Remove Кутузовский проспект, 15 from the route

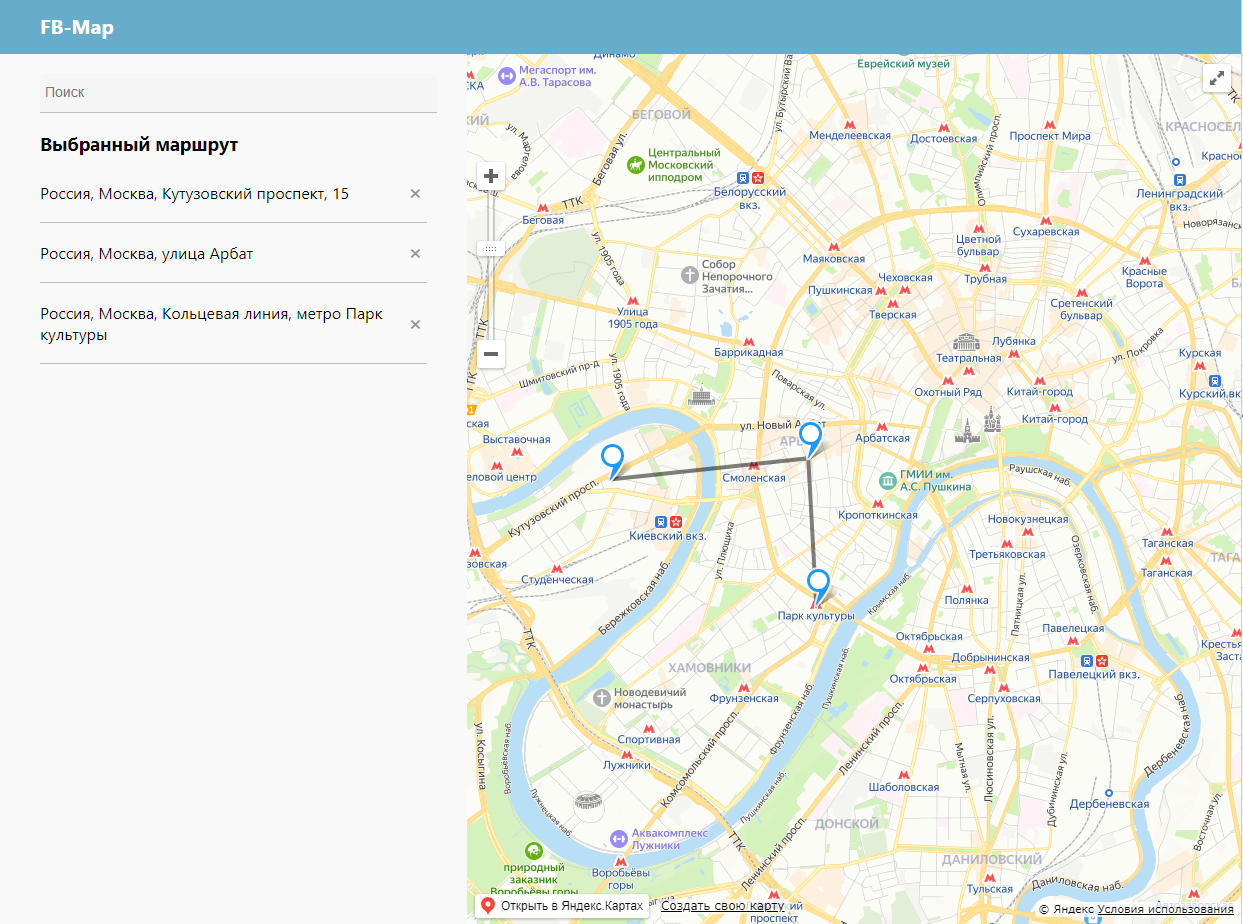[x=415, y=194]
